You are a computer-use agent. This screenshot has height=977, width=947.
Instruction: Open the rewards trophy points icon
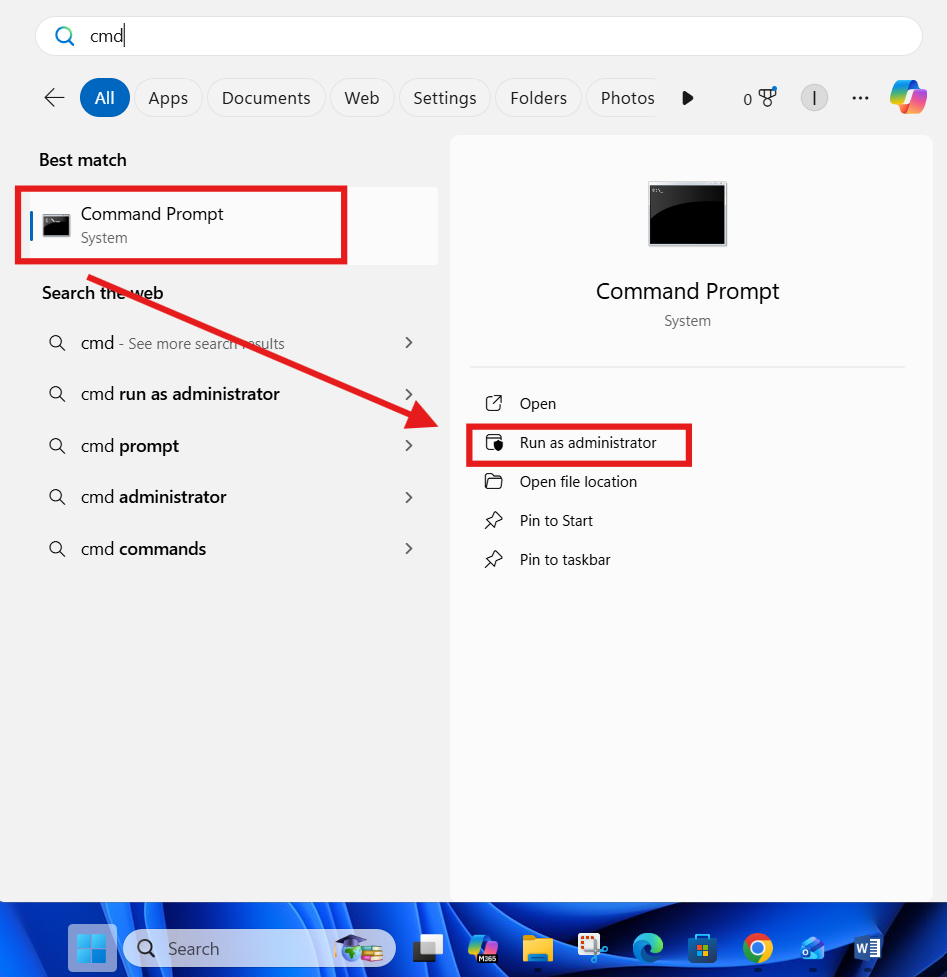point(760,98)
